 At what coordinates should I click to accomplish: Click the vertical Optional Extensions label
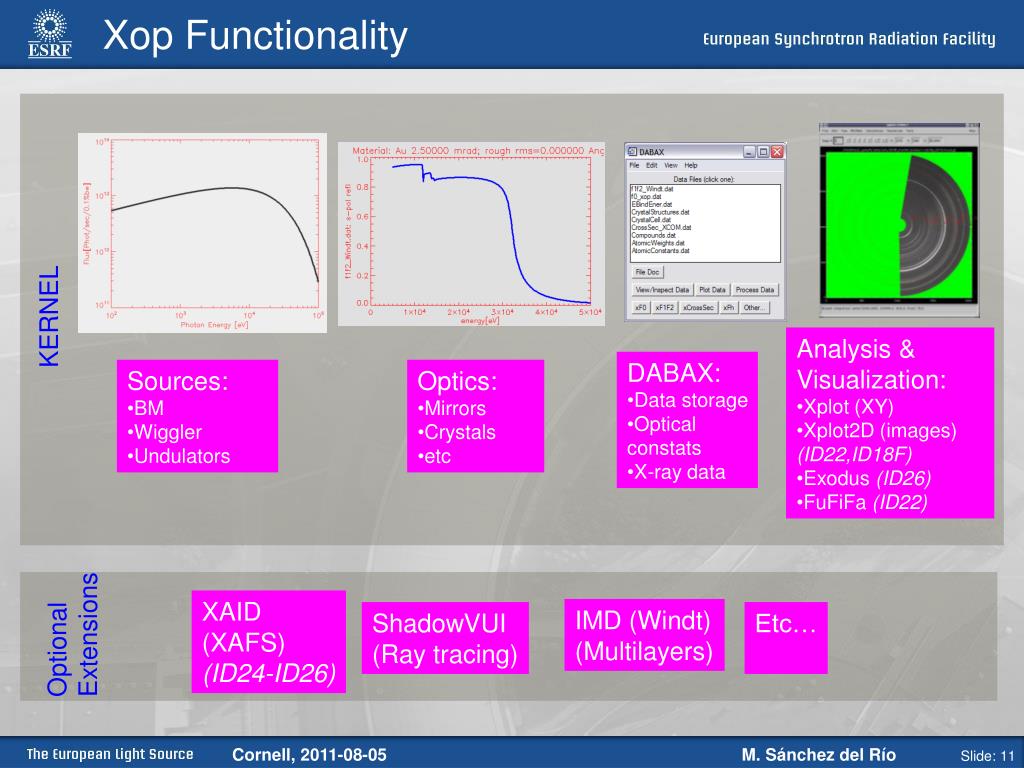72,634
